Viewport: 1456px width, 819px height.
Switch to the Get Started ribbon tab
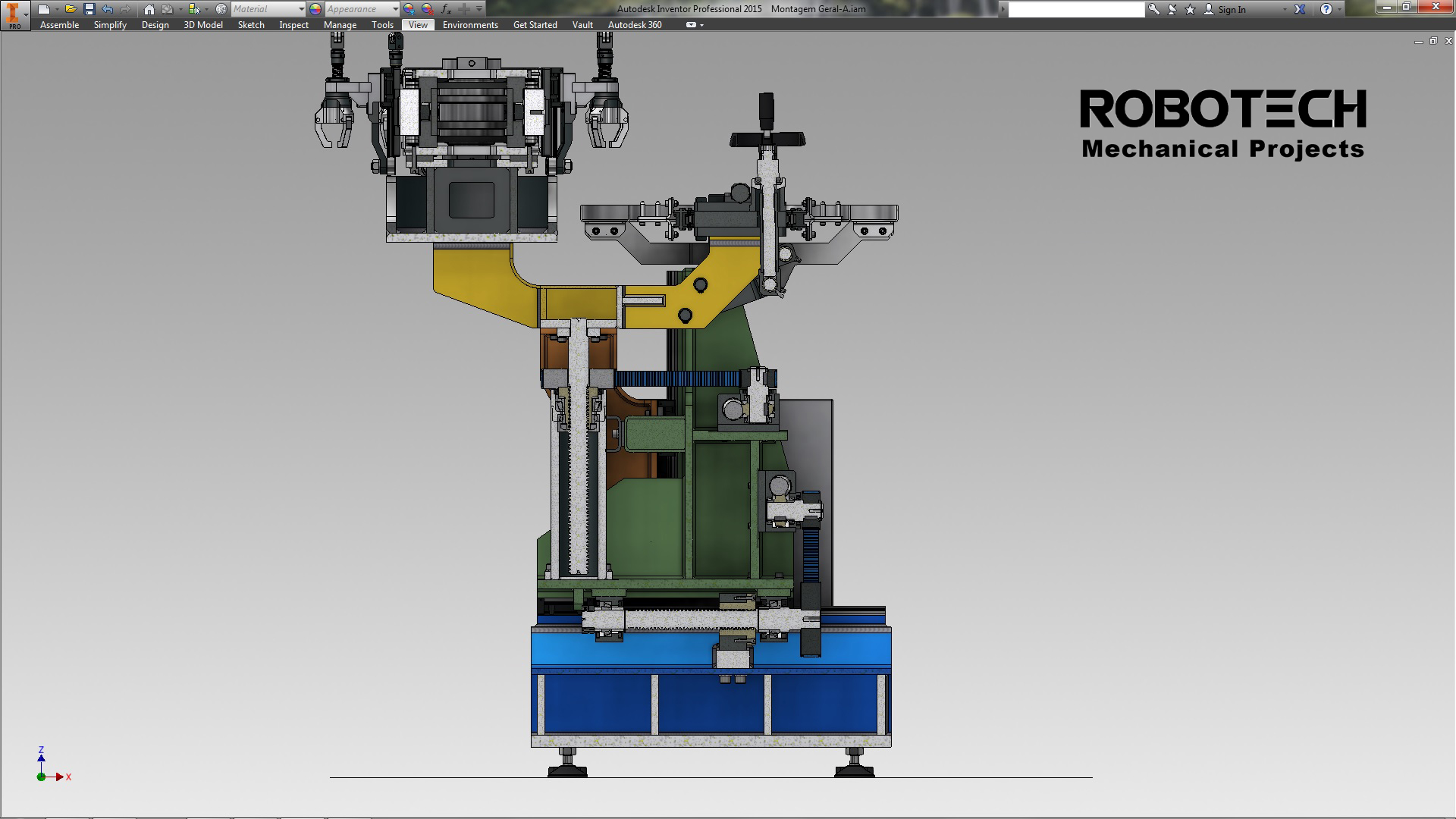(x=535, y=25)
